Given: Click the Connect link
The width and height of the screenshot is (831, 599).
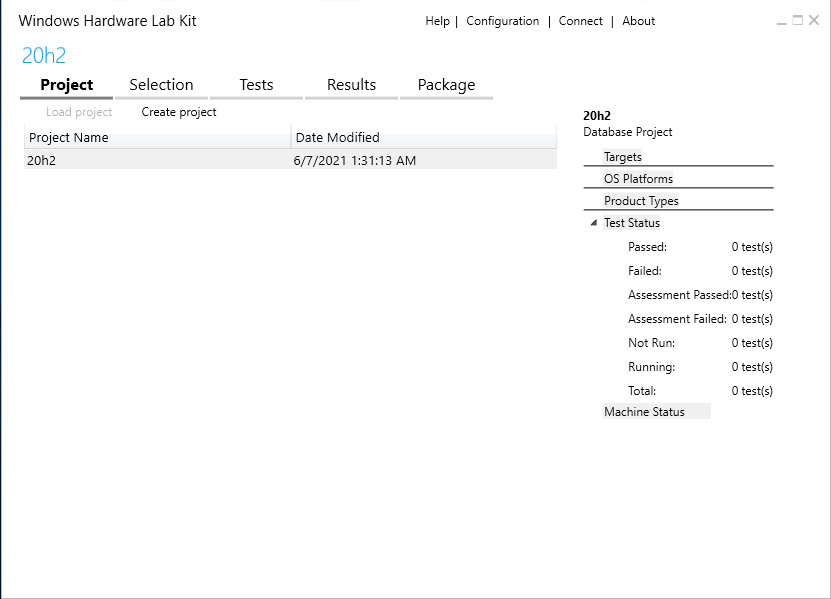Looking at the screenshot, I should tap(580, 21).
